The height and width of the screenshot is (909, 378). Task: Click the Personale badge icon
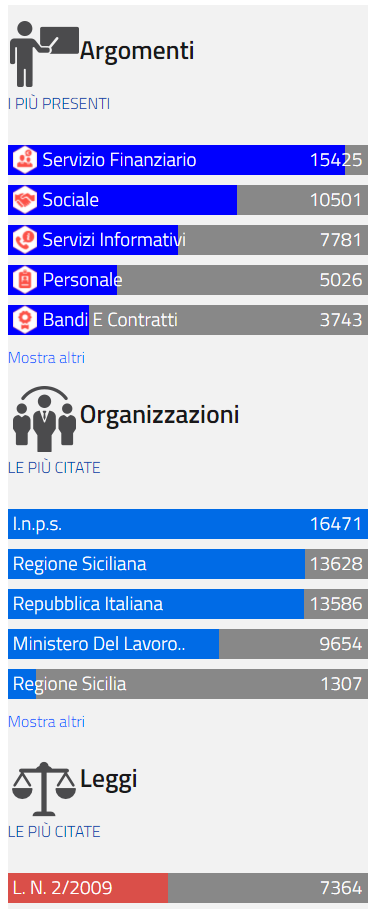pyautogui.click(x=24, y=280)
